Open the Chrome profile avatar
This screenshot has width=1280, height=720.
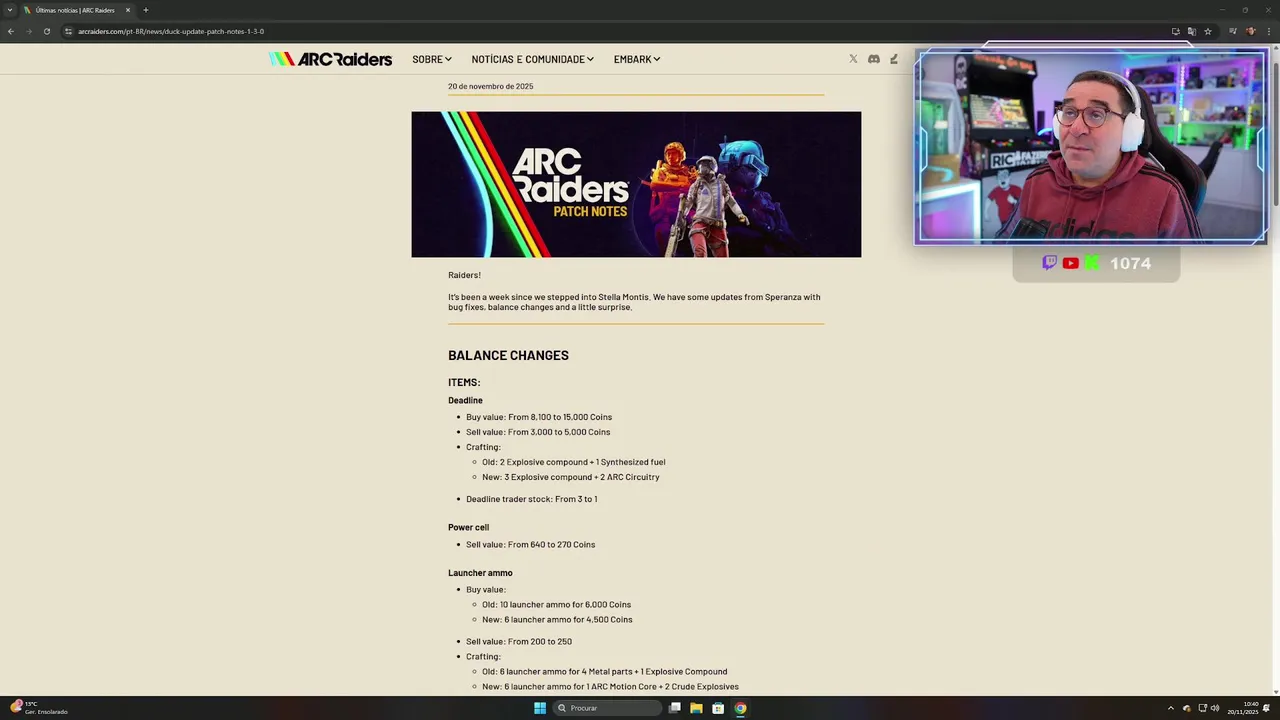click(x=1250, y=31)
